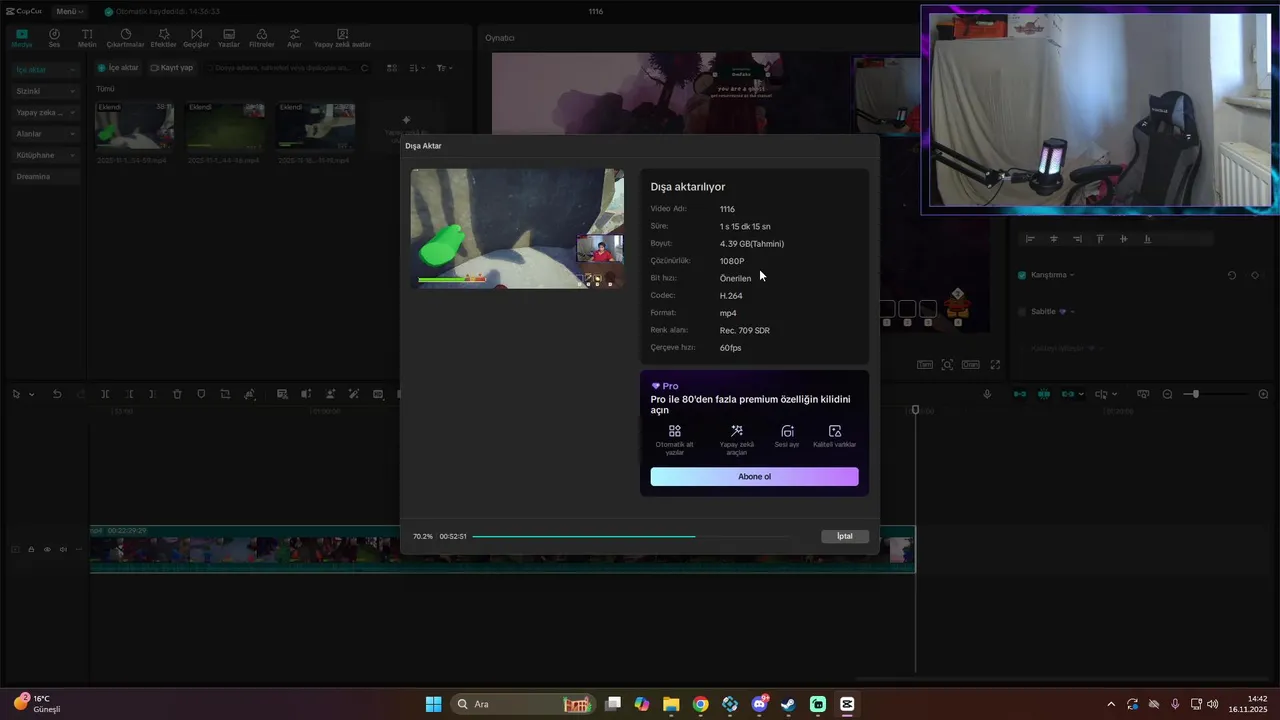Toggle the track lock icon
The width and height of the screenshot is (1280, 720).
pyautogui.click(x=30, y=549)
